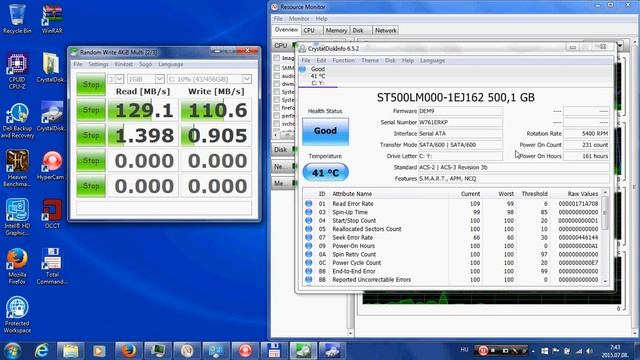Click the S.M.A.R.T. list scrollbar down arrow
Screen dimensions: 640x360
(605, 281)
